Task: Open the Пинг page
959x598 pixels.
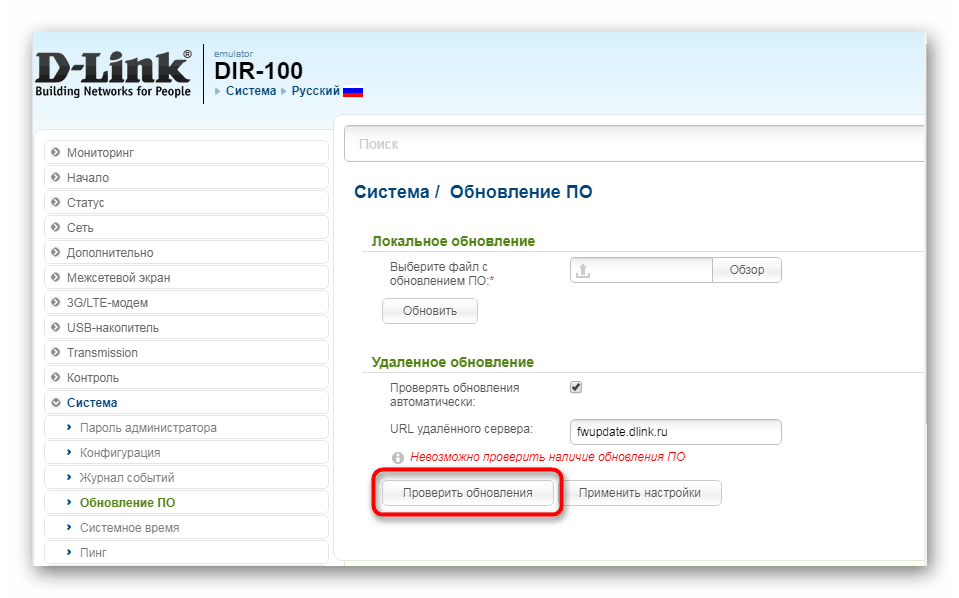Action: coord(187,553)
